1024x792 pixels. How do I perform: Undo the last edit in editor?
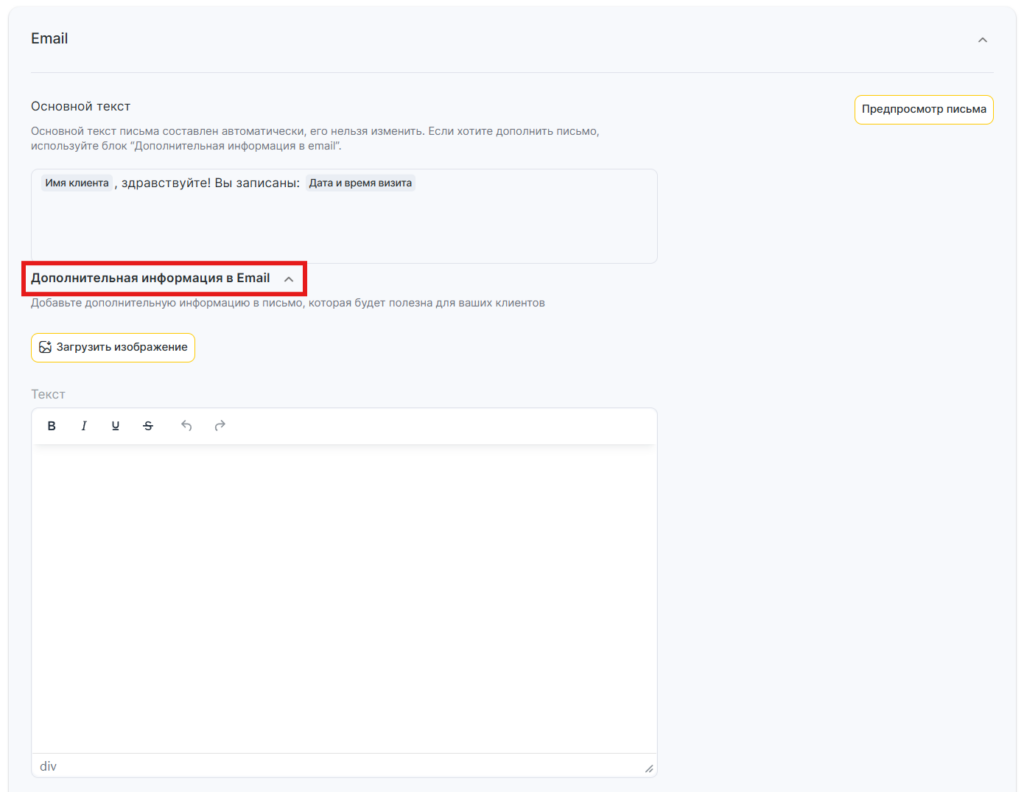[x=186, y=426]
